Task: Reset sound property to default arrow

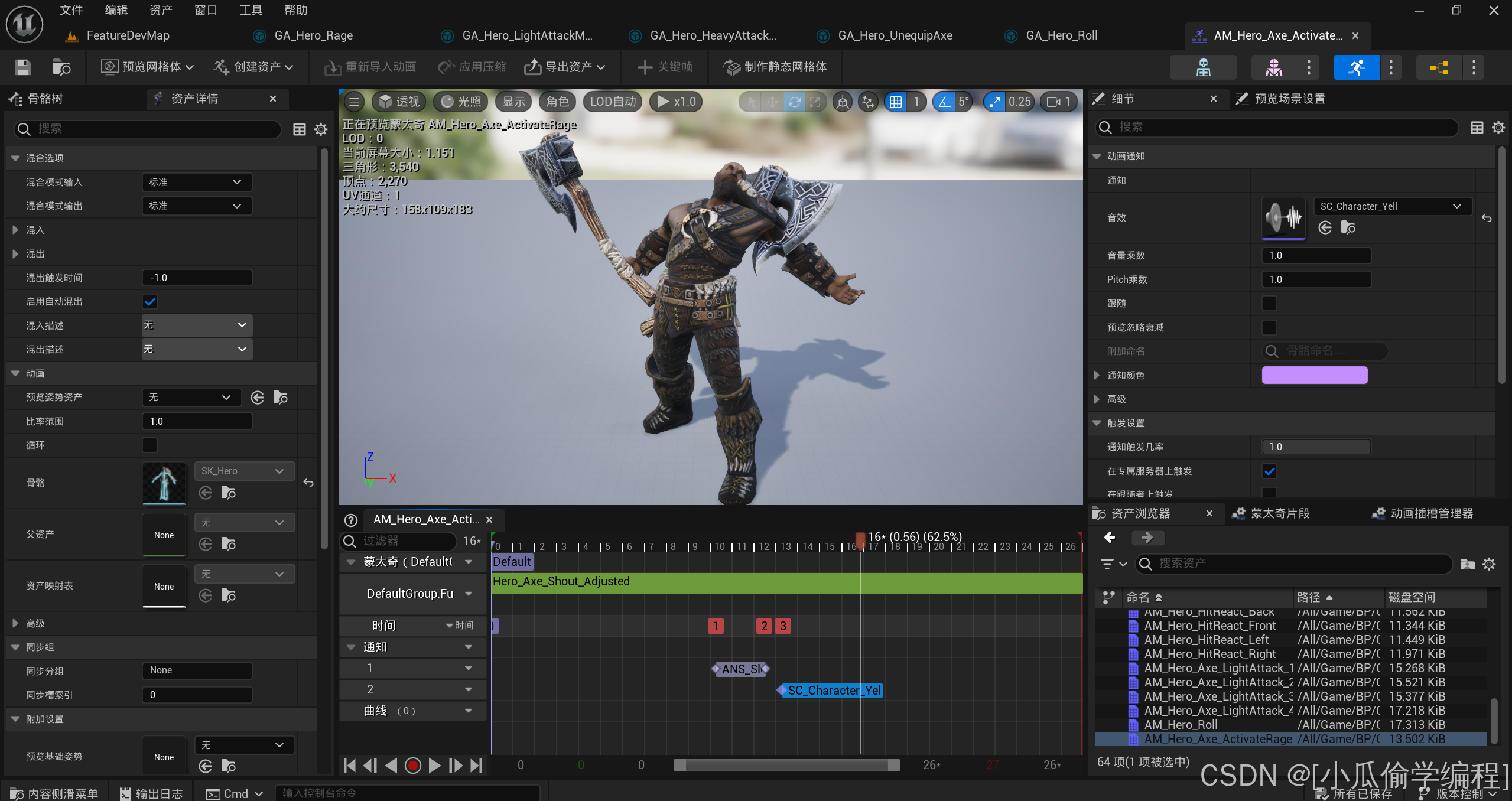Action: [1487, 218]
